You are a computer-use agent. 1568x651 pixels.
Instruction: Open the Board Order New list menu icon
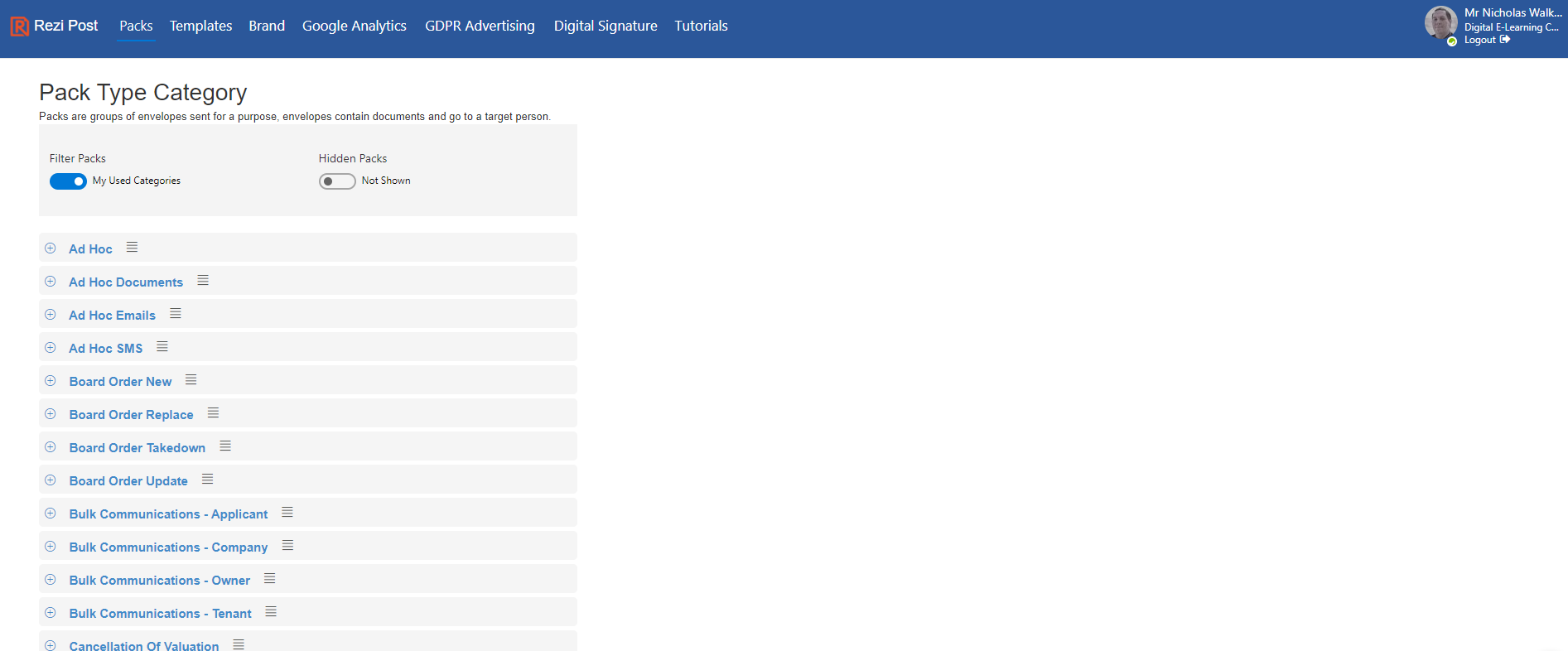tap(191, 380)
